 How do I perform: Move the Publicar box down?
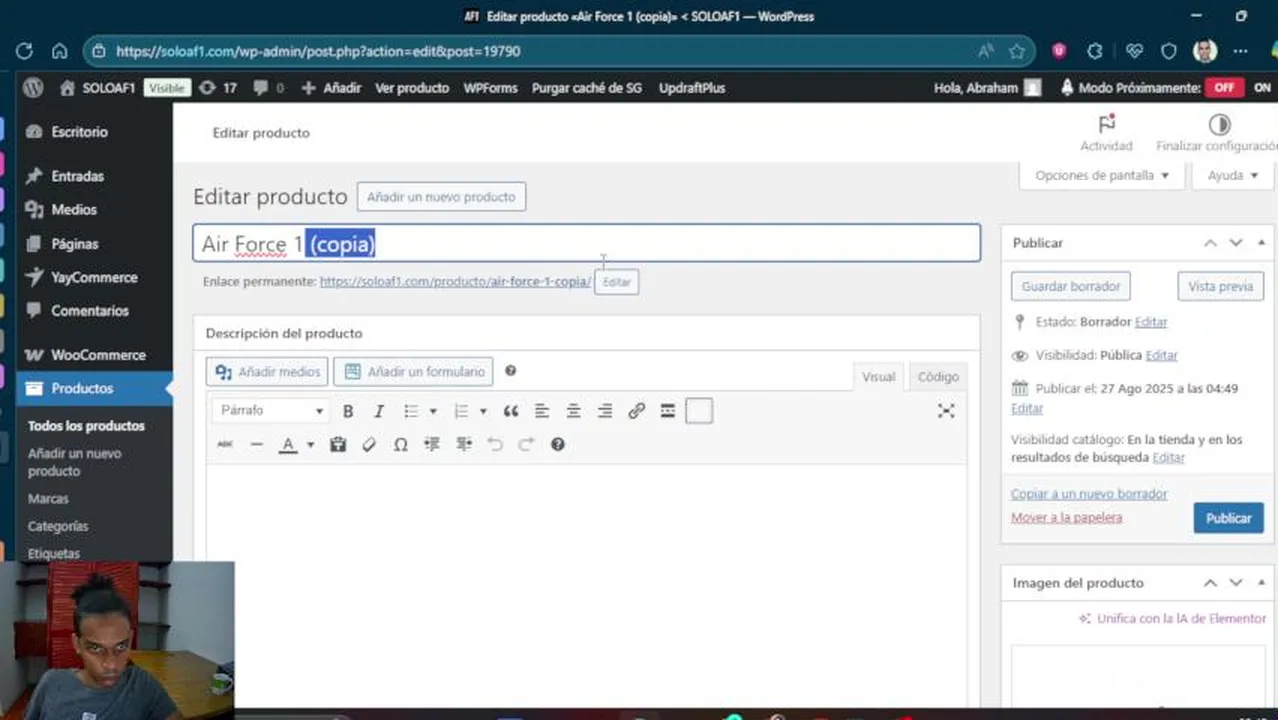(1236, 243)
